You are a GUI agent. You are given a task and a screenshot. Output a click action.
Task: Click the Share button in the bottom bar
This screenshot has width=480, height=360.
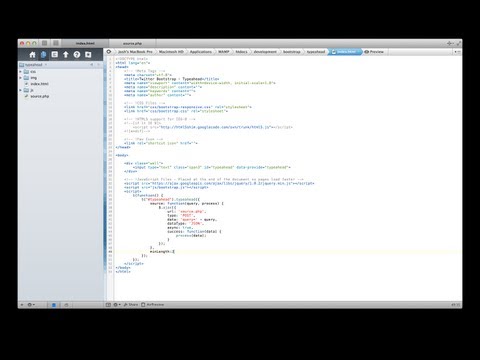point(131,305)
